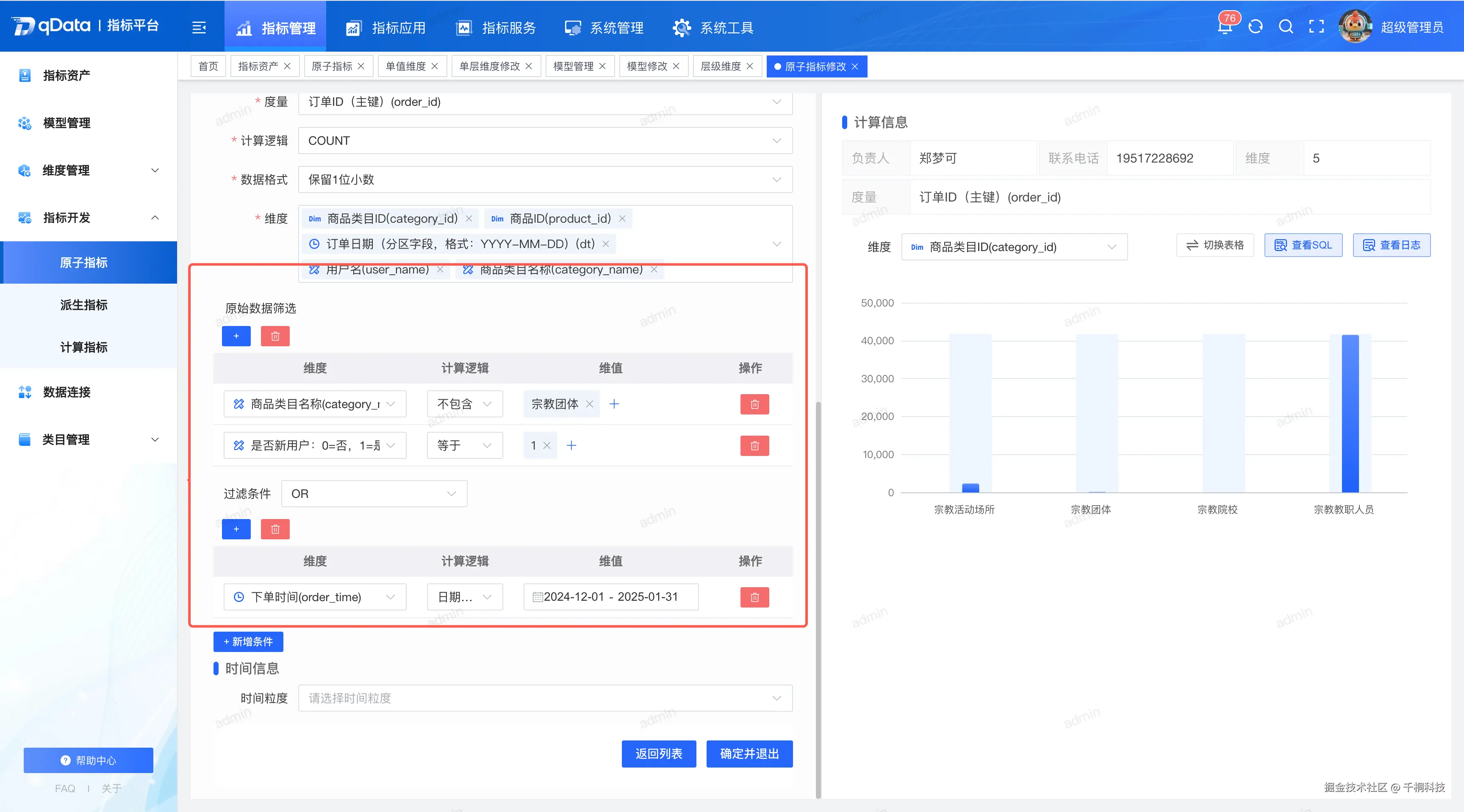Open the 单值维度 page tab
The image size is (1464, 812).
coord(405,66)
